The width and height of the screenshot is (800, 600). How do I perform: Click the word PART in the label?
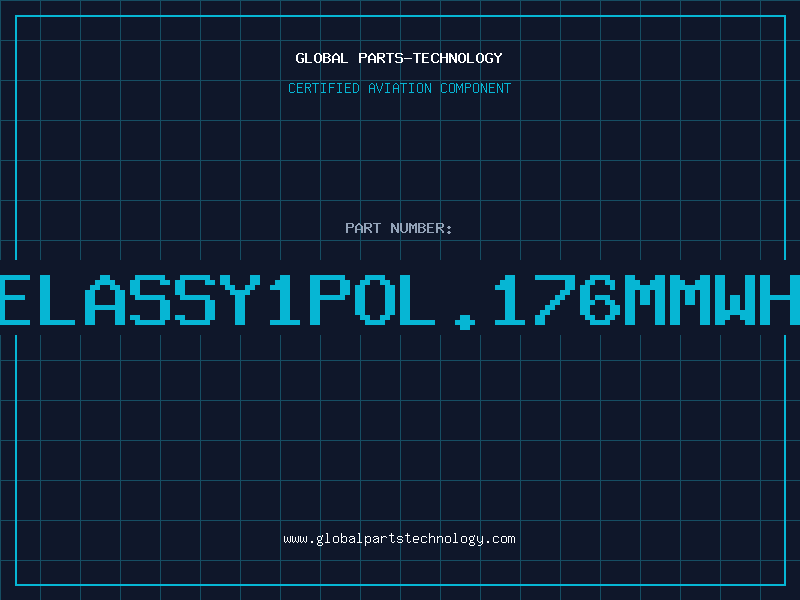click(x=363, y=228)
